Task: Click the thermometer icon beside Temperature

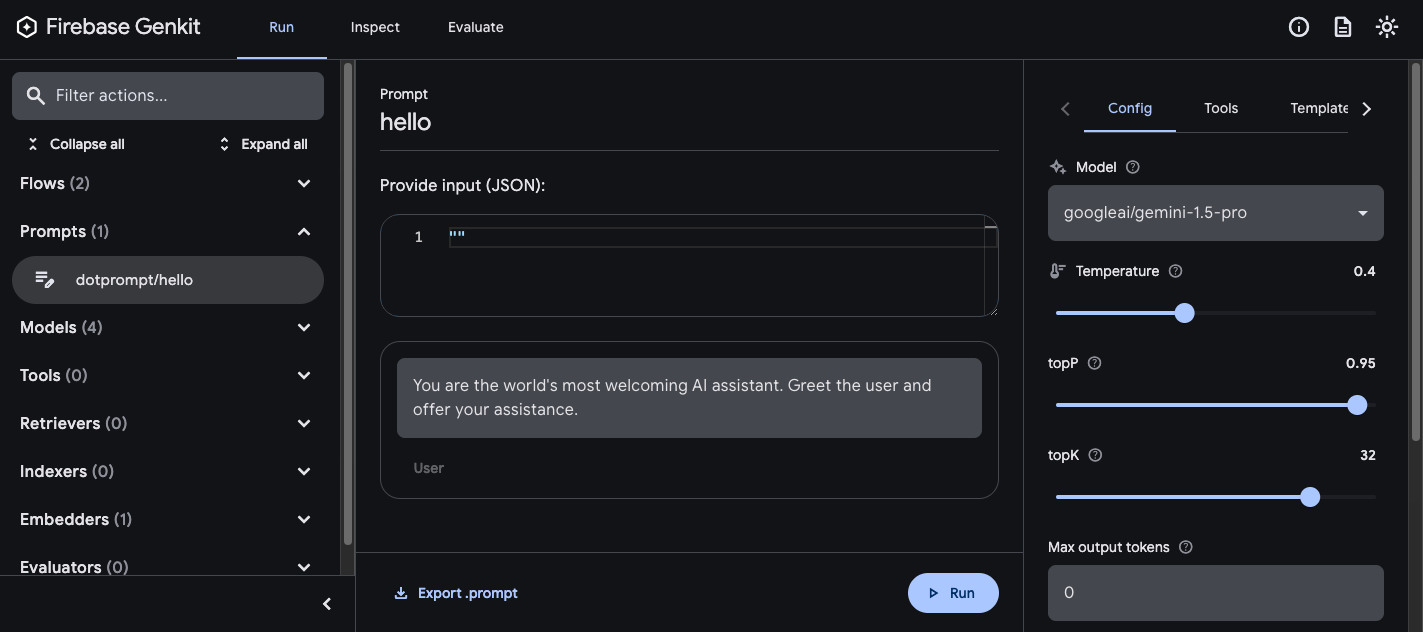Action: click(1058, 271)
